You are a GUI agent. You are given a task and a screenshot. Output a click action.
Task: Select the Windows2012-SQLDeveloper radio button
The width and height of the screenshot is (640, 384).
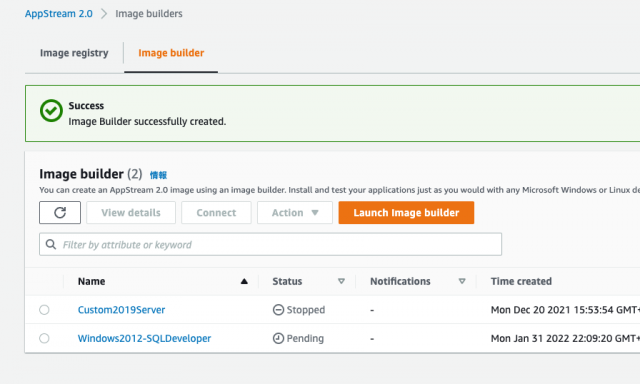pos(44,338)
